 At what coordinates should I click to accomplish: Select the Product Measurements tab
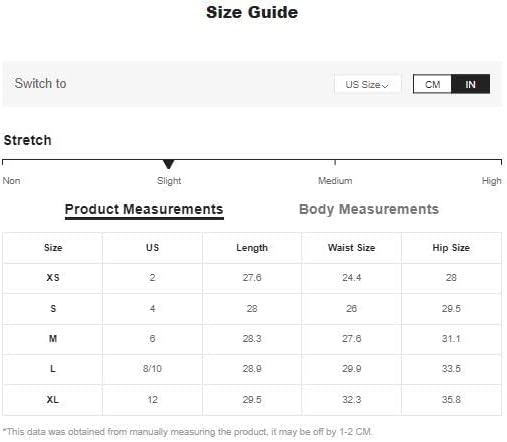(144, 210)
